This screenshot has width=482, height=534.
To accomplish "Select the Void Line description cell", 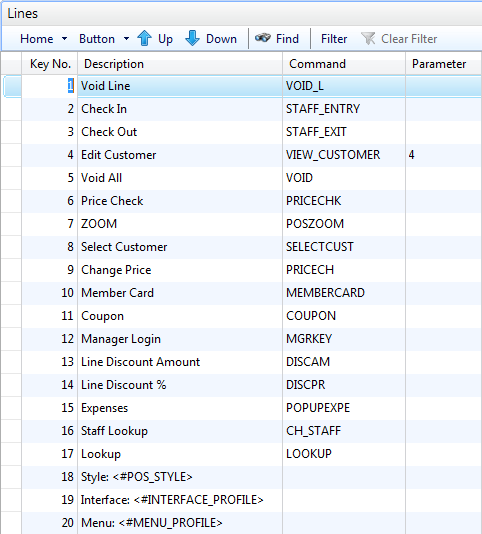I will pyautogui.click(x=180, y=86).
